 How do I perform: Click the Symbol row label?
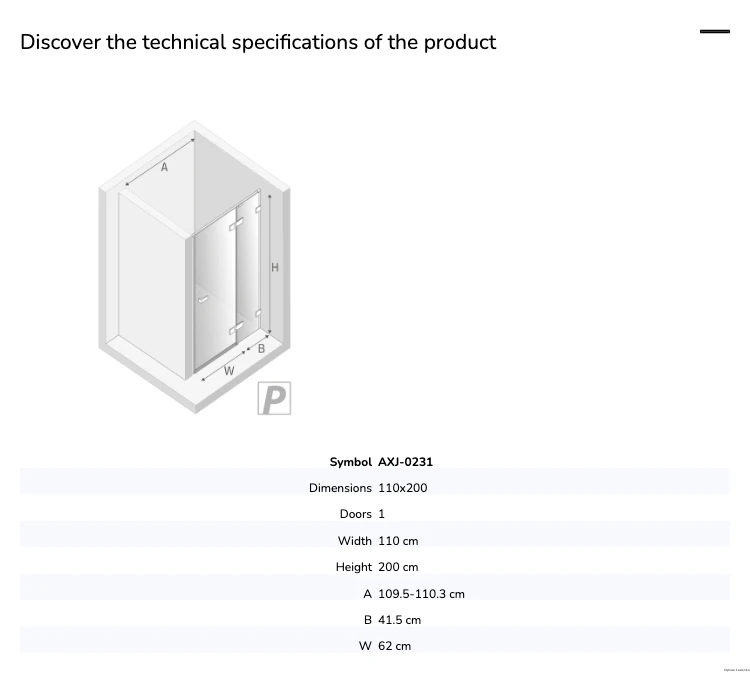point(350,462)
